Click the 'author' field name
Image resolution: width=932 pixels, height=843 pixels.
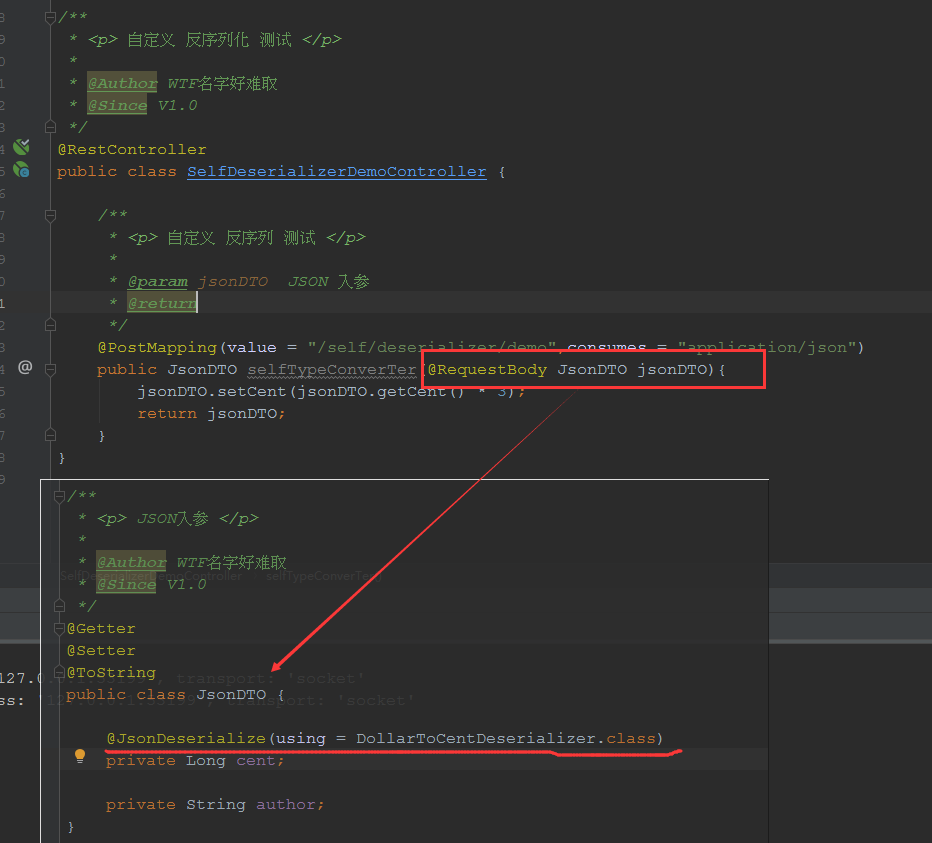tap(286, 805)
